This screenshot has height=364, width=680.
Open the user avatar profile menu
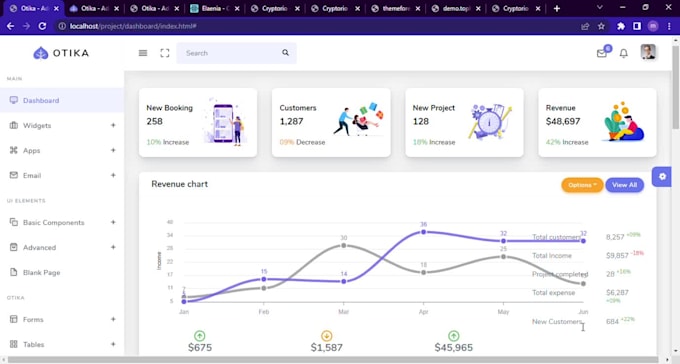pos(648,52)
